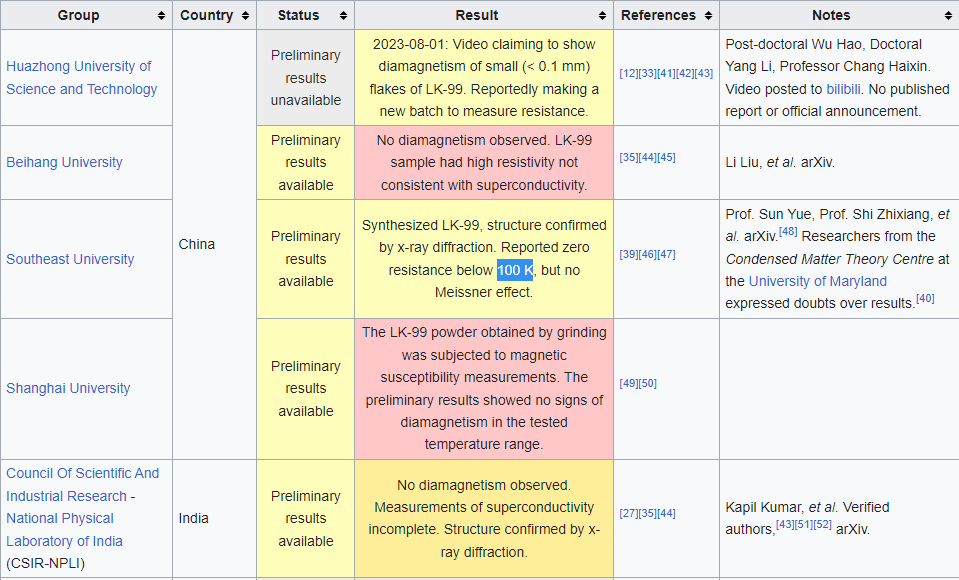Open superscript reference [51] in Kapil Kumar note

click(804, 524)
